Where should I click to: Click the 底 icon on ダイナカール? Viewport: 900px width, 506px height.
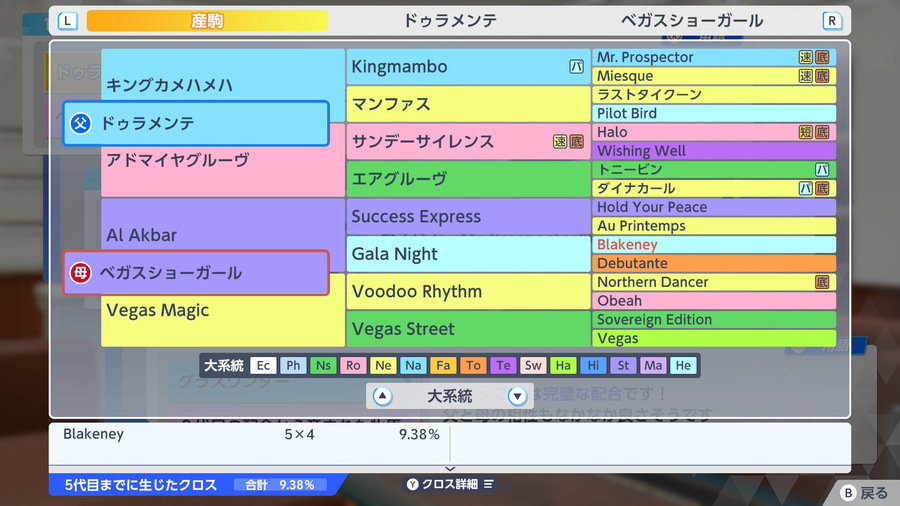click(822, 188)
